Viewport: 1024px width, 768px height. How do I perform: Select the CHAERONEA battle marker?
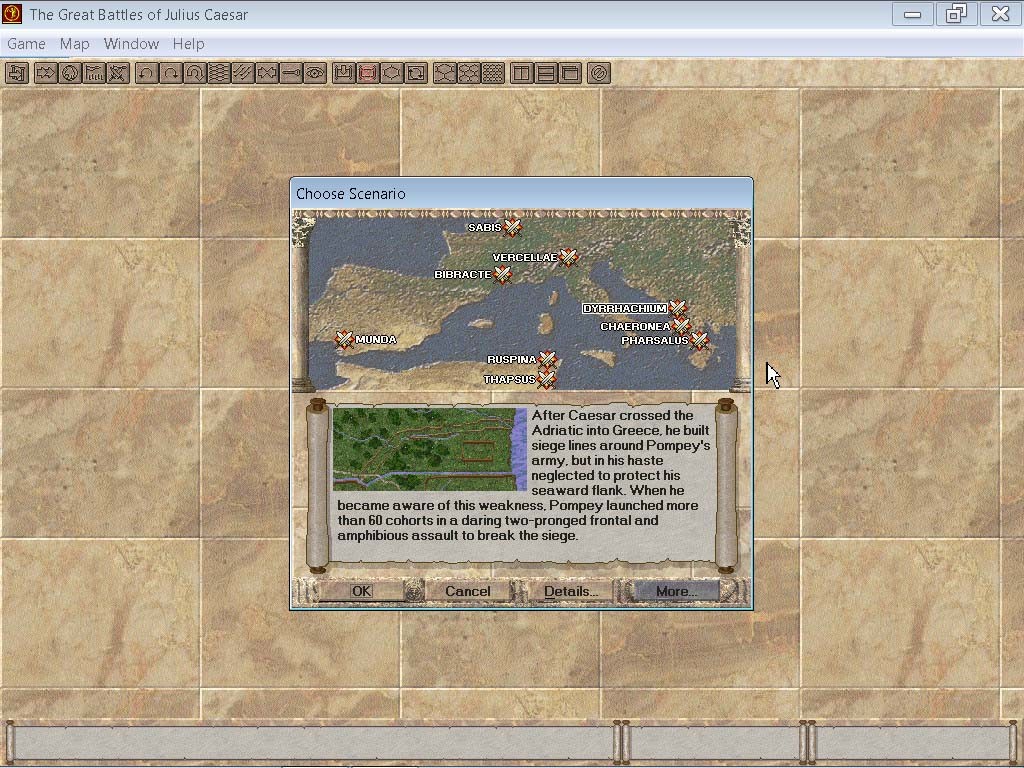(x=681, y=325)
